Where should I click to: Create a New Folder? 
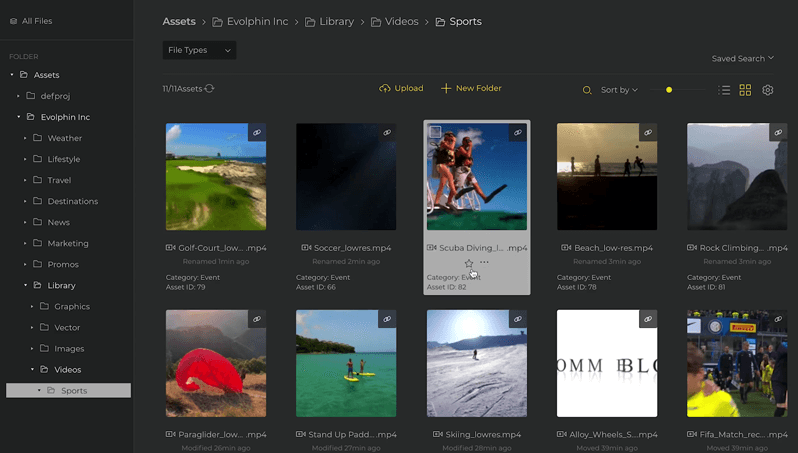coord(471,88)
